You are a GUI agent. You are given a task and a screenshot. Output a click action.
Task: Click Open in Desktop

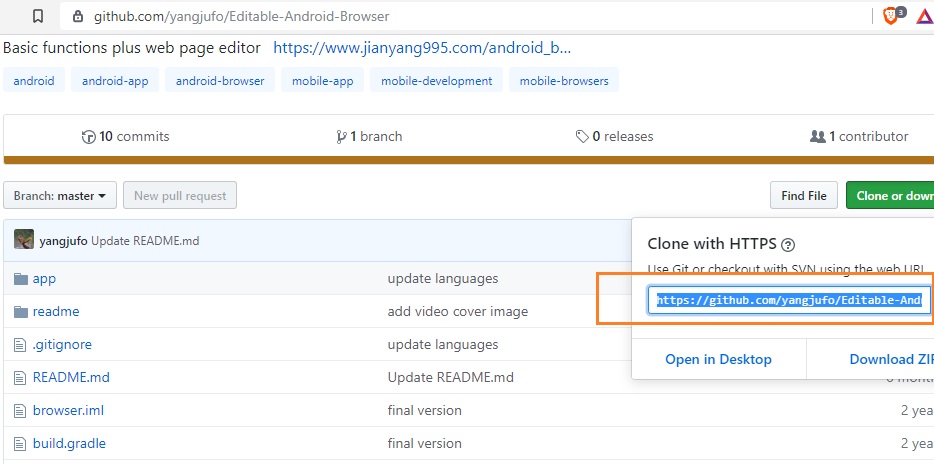718,359
